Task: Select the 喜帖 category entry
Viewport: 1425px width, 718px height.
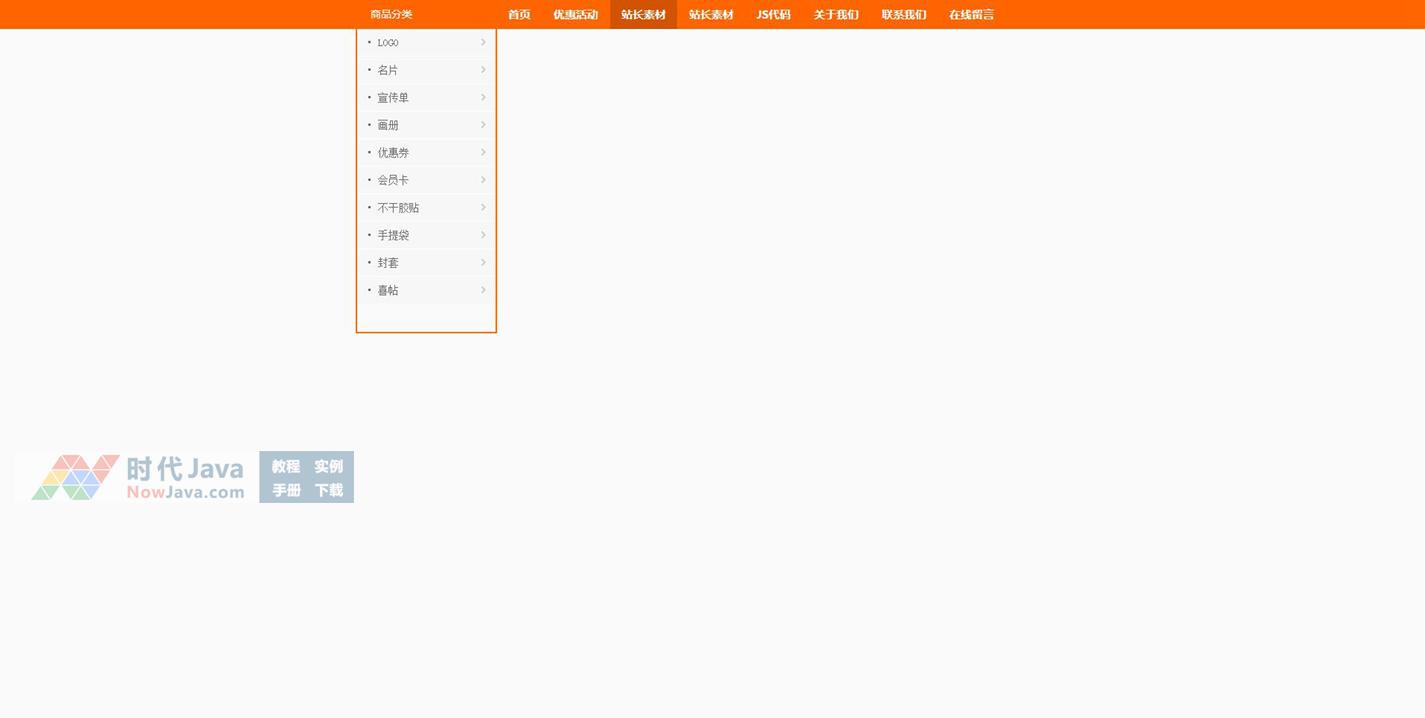Action: click(388, 290)
